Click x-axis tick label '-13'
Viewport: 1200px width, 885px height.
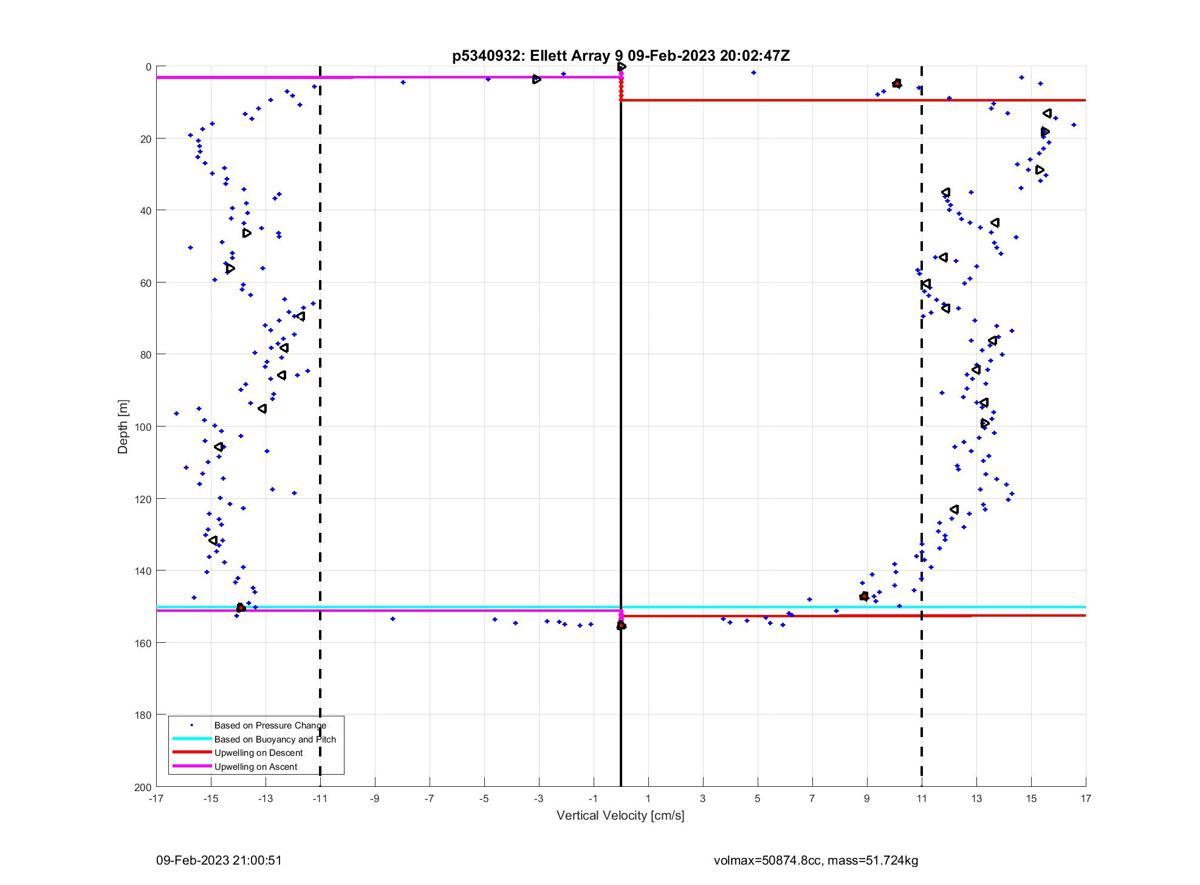coord(265,798)
